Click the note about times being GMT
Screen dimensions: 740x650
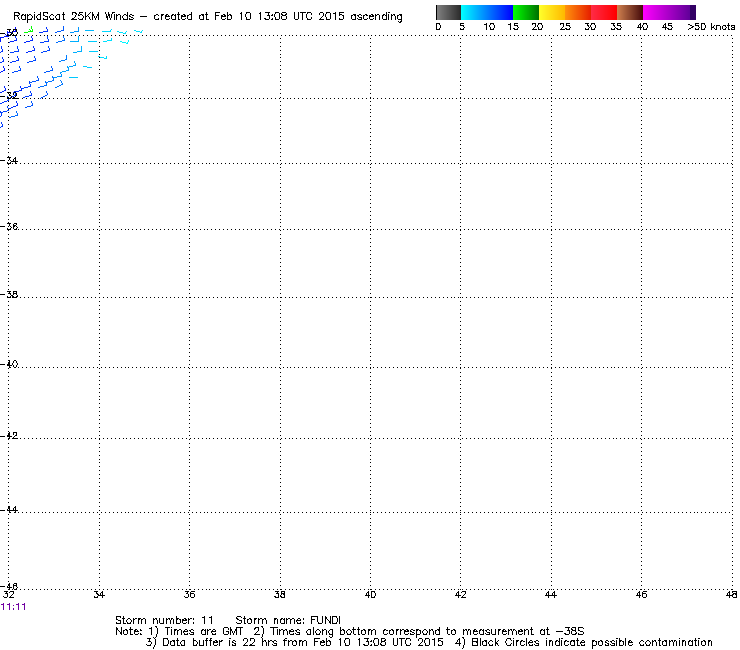click(196, 631)
